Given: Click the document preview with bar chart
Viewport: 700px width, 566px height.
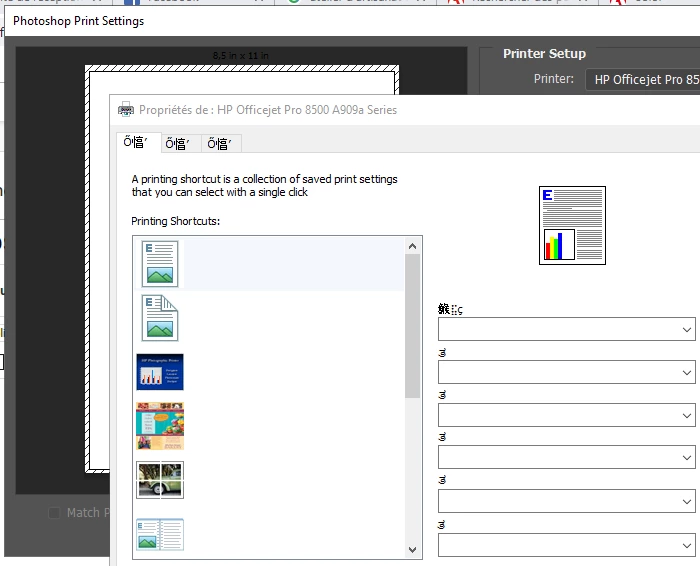Looking at the screenshot, I should point(572,225).
